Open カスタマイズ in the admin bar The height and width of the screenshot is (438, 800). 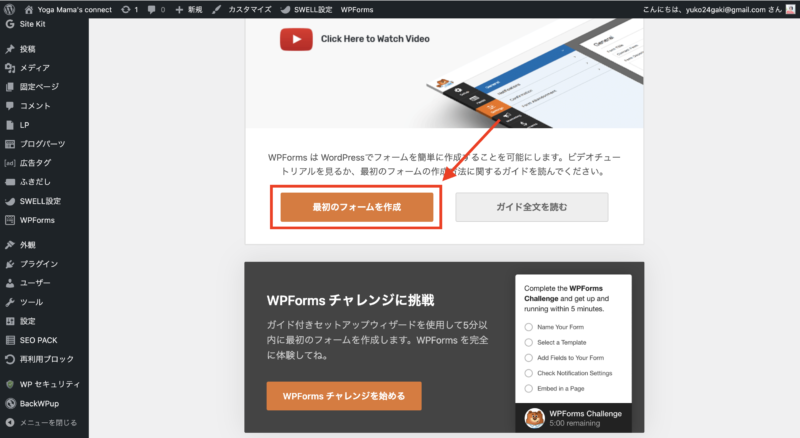(x=242, y=10)
